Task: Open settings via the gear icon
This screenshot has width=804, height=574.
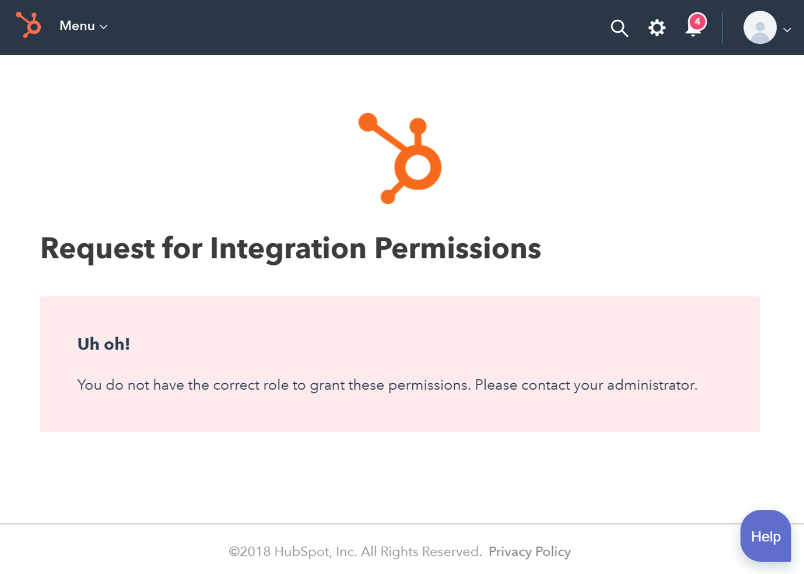Action: (656, 28)
